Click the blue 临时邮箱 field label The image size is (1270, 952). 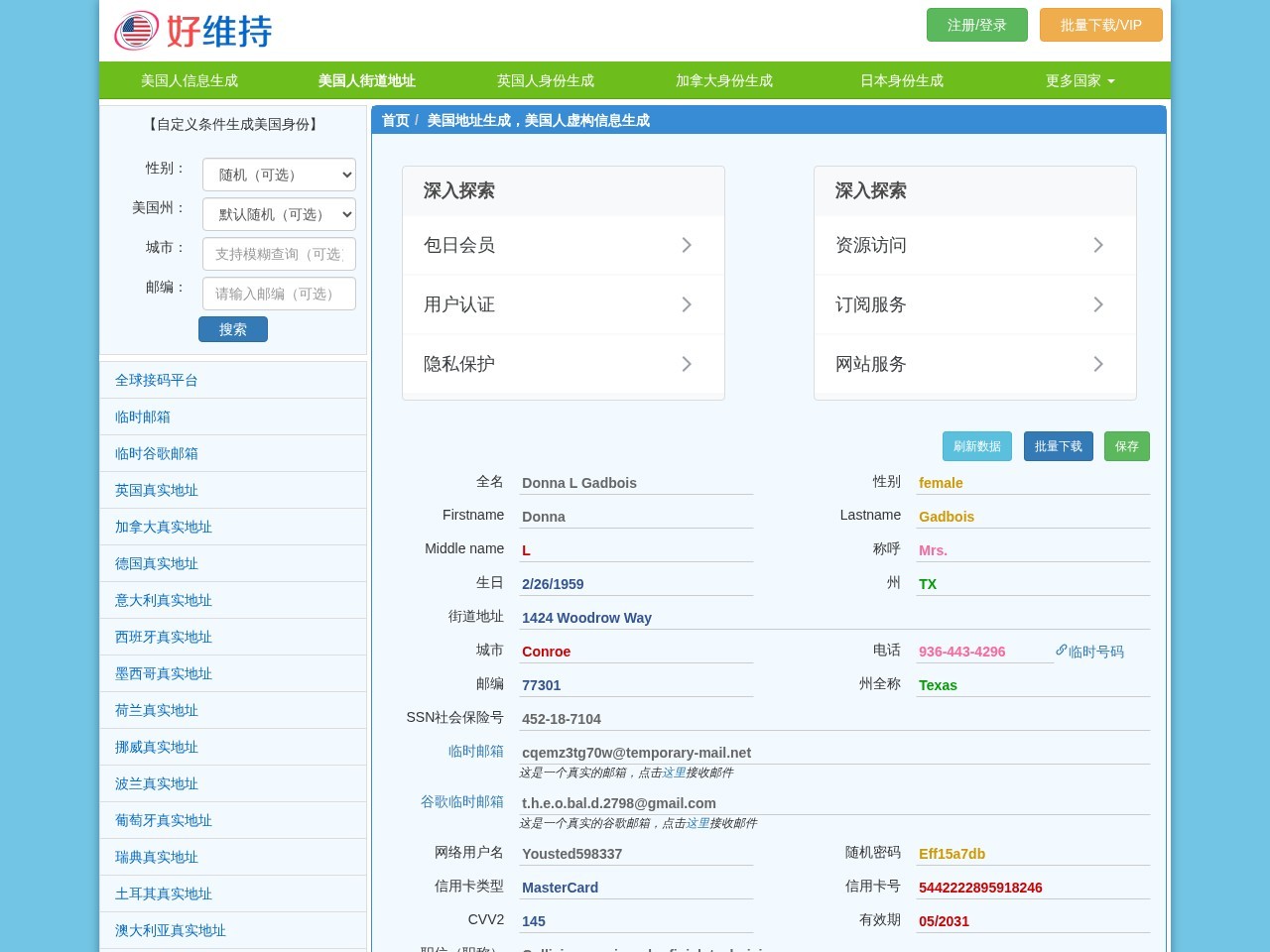[x=476, y=751]
